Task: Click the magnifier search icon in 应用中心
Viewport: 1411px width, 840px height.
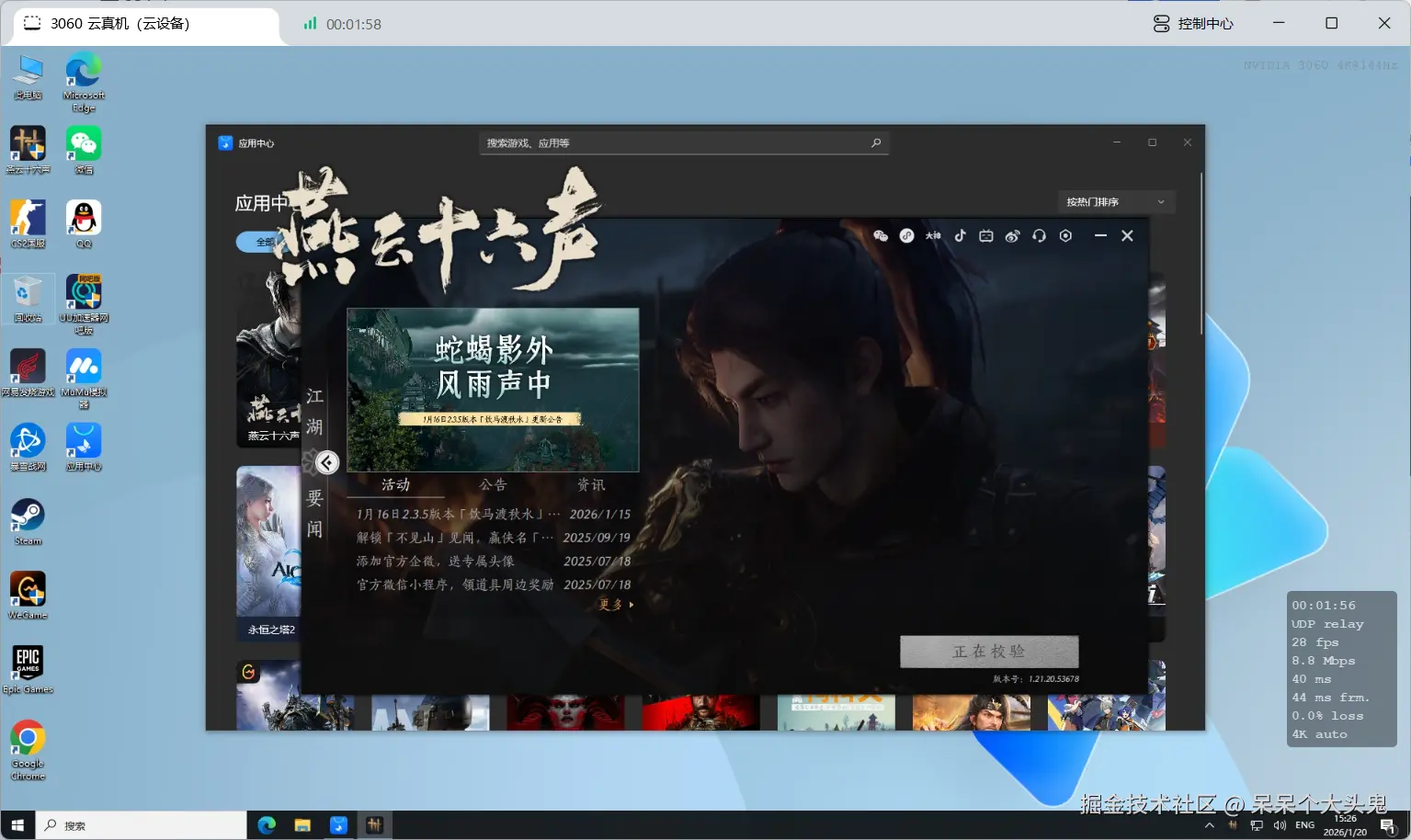Action: pos(876,143)
